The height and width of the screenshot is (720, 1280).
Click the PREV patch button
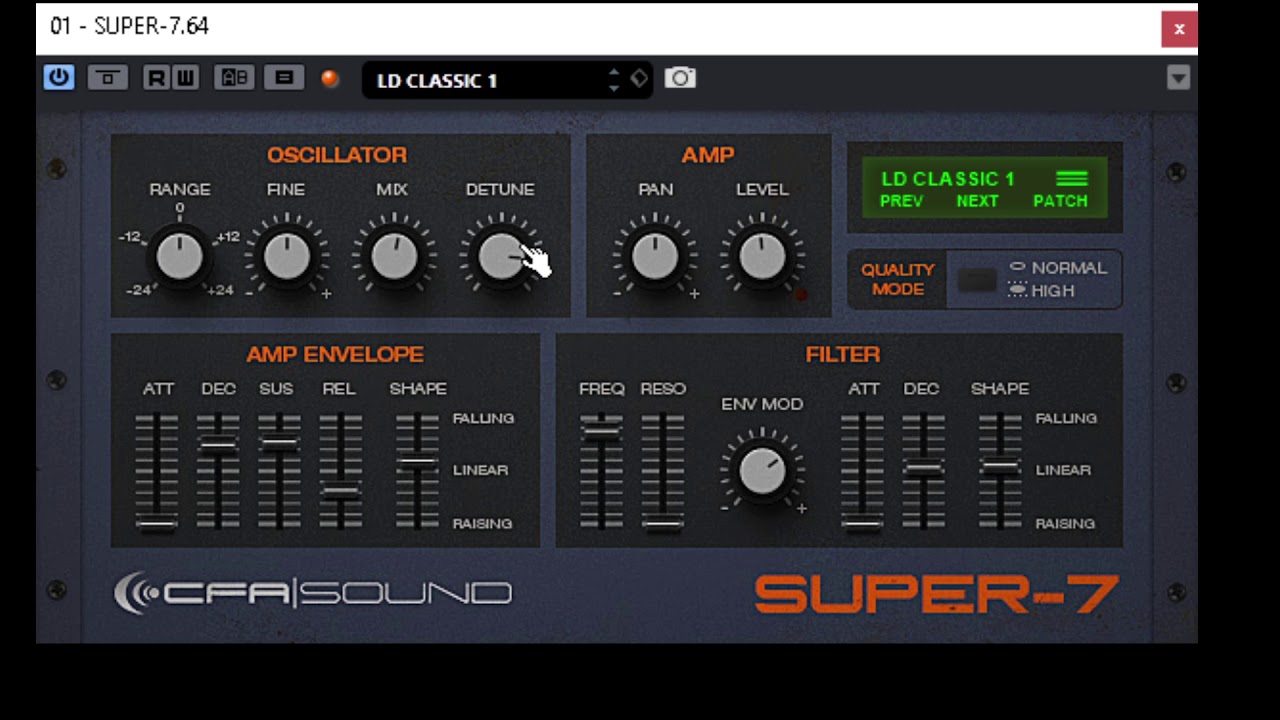point(901,201)
